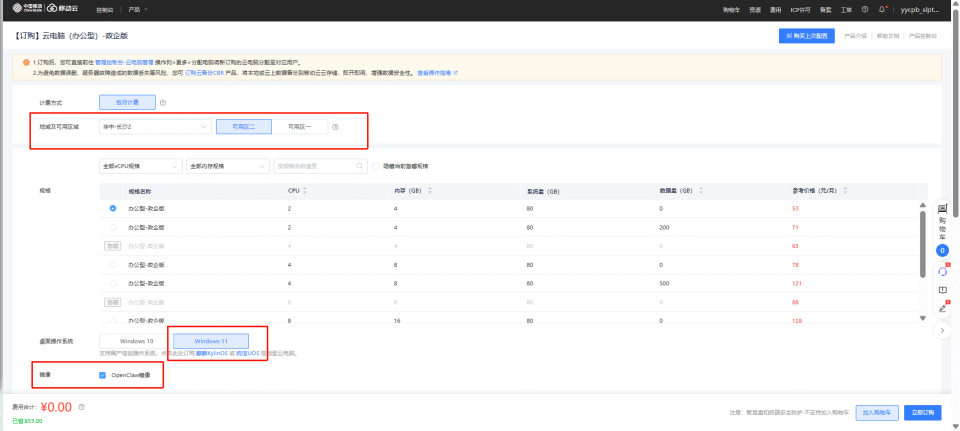Open the help question-mark icon in top bar
The width and height of the screenshot is (960, 431).
[x=866, y=9]
